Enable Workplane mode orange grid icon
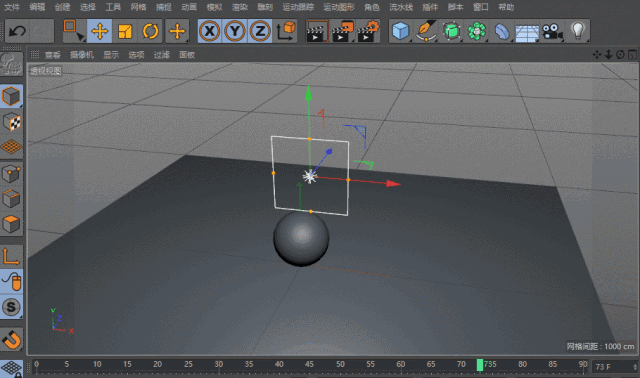 coord(11,147)
